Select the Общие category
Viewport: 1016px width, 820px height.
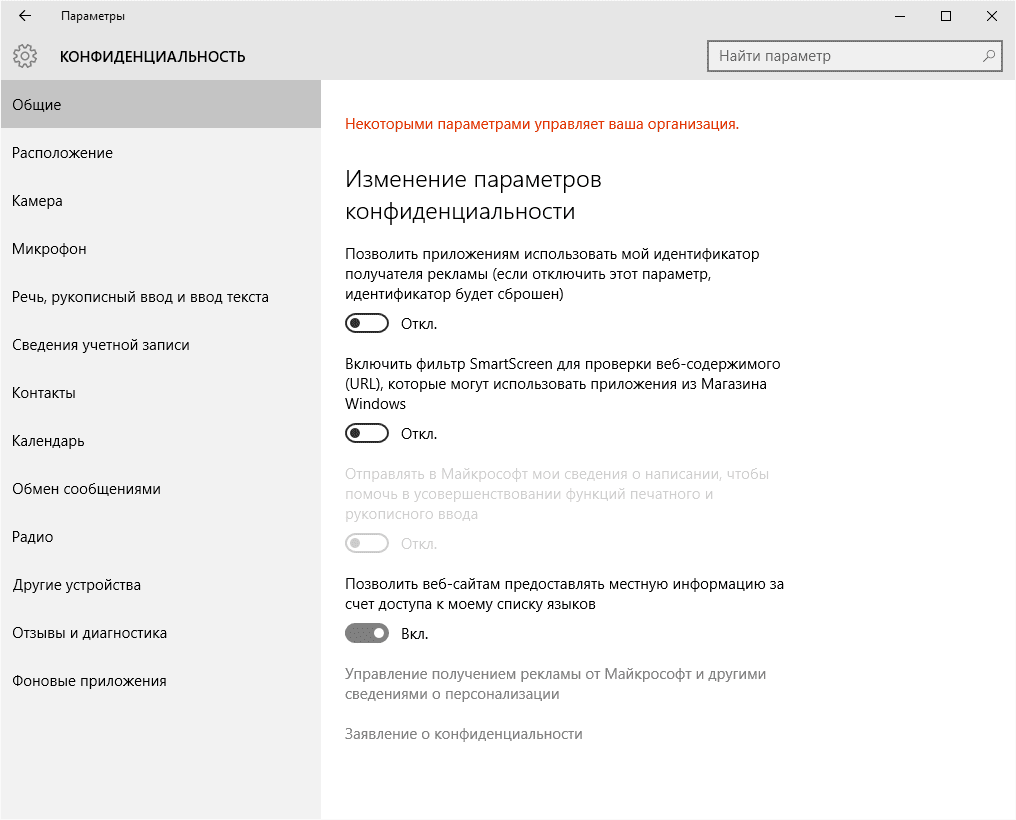tap(161, 104)
